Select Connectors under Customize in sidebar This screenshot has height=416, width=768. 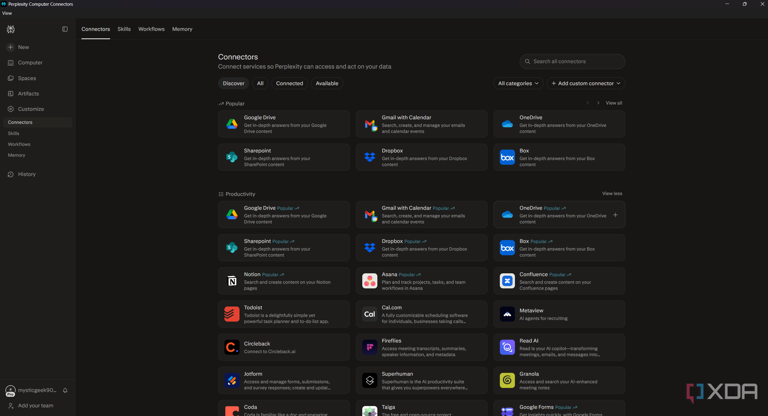[37, 122]
